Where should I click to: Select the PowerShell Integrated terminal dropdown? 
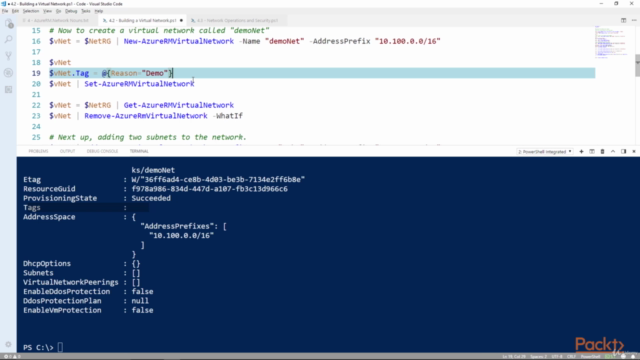click(544, 151)
